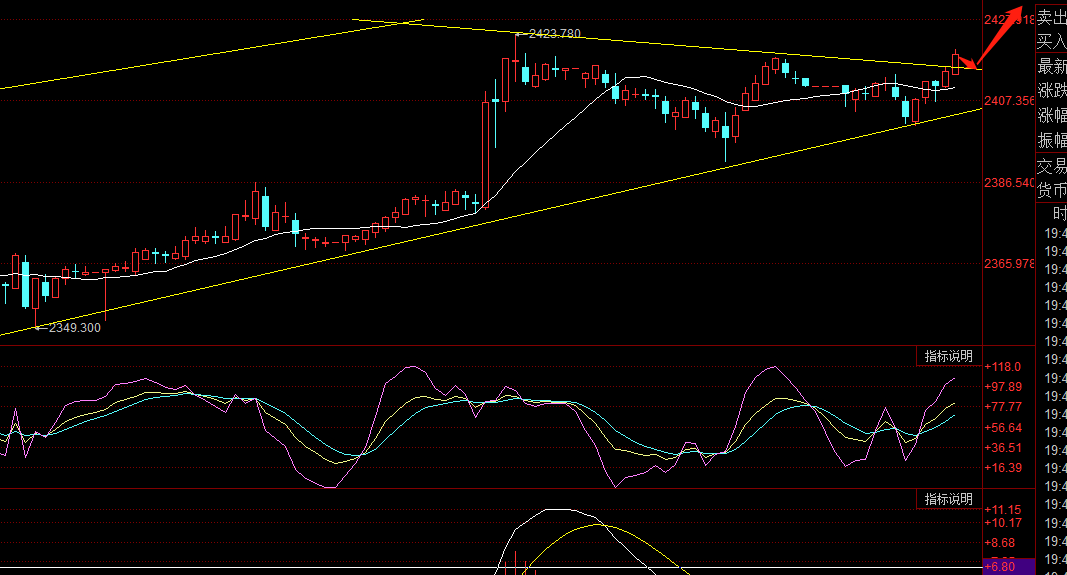Click the large red upward arrow annotation
Image resolution: width=1067 pixels, height=575 pixels.
[1000, 33]
